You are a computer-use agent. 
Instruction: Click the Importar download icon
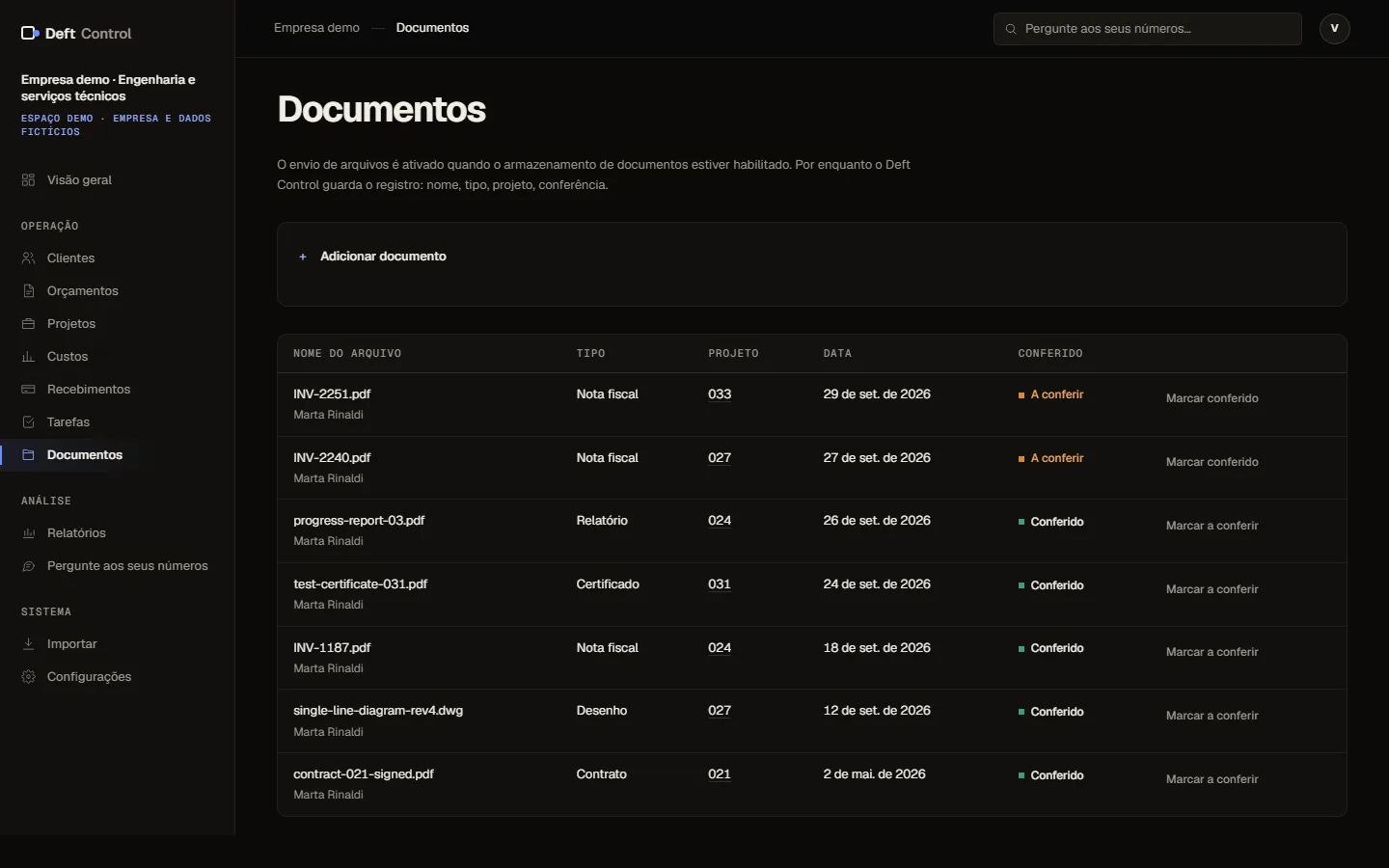coord(29,644)
